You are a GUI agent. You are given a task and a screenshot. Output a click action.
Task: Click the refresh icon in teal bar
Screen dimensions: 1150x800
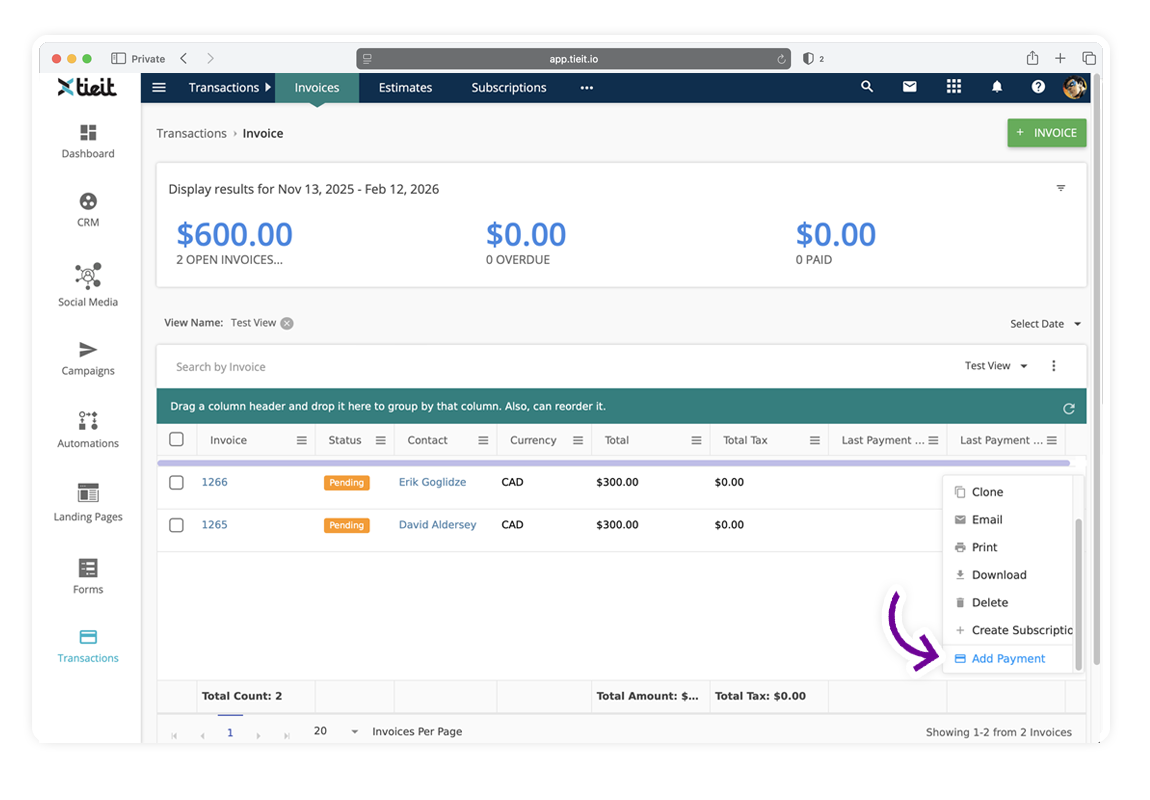point(1069,408)
